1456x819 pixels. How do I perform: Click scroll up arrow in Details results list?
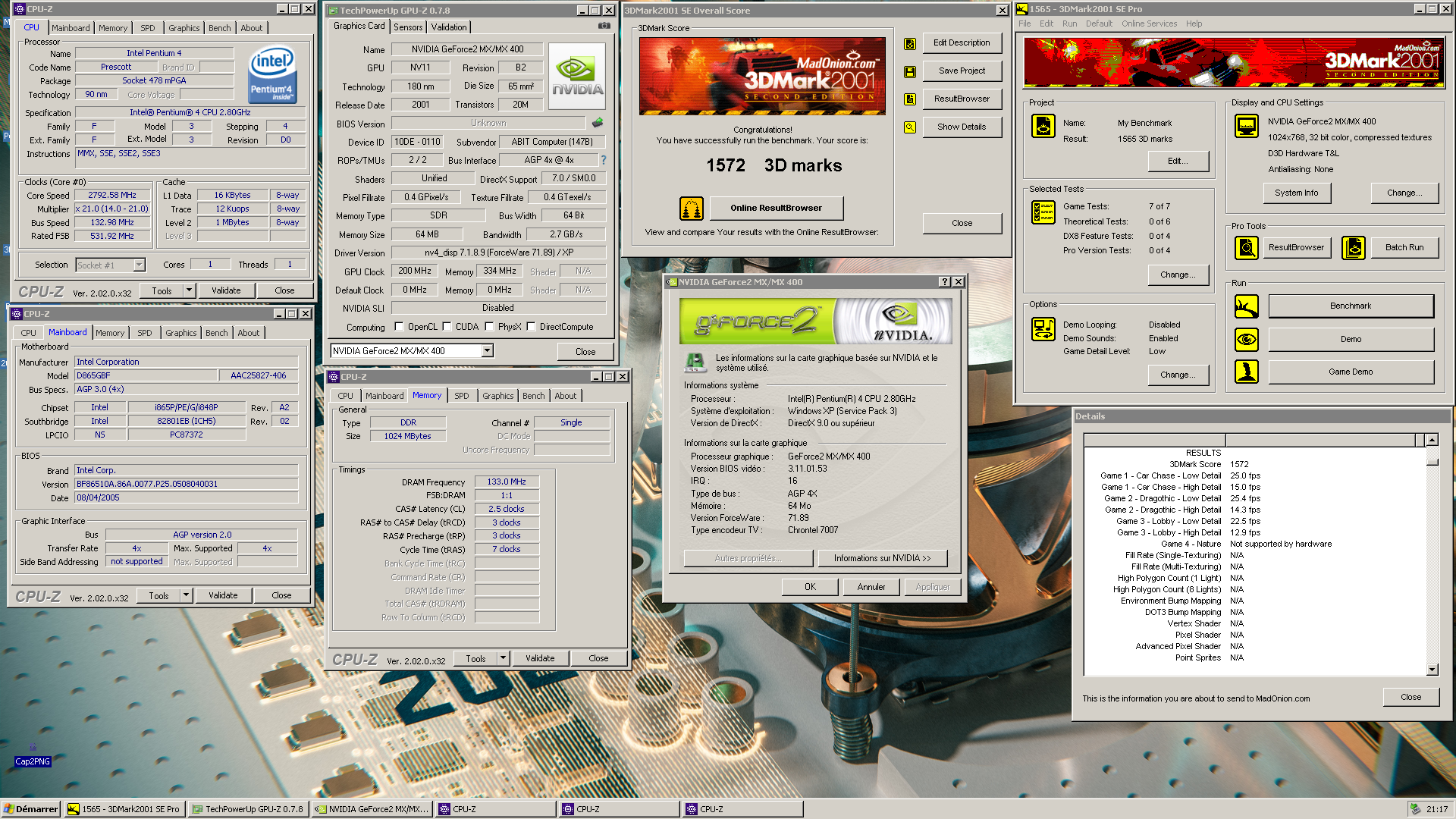pos(1432,440)
